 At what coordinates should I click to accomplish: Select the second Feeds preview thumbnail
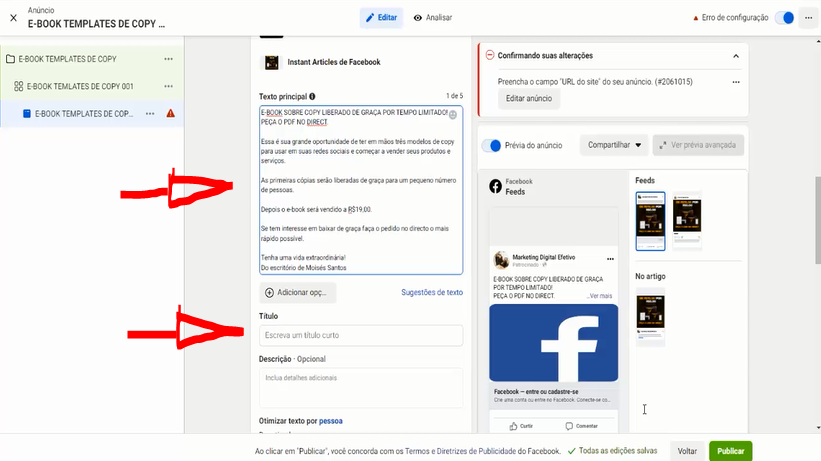(x=687, y=220)
